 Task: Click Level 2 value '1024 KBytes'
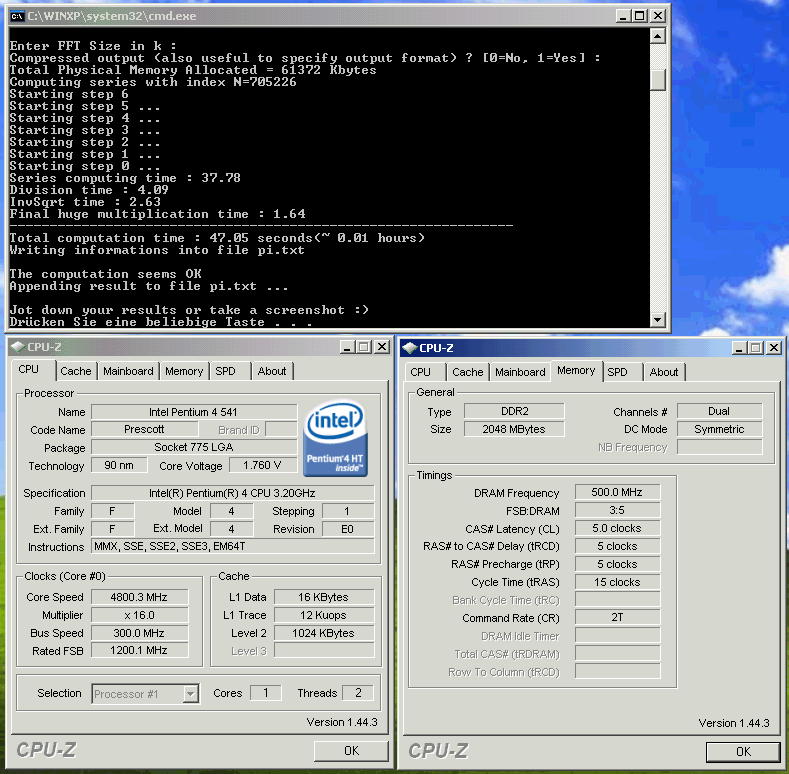coord(324,633)
